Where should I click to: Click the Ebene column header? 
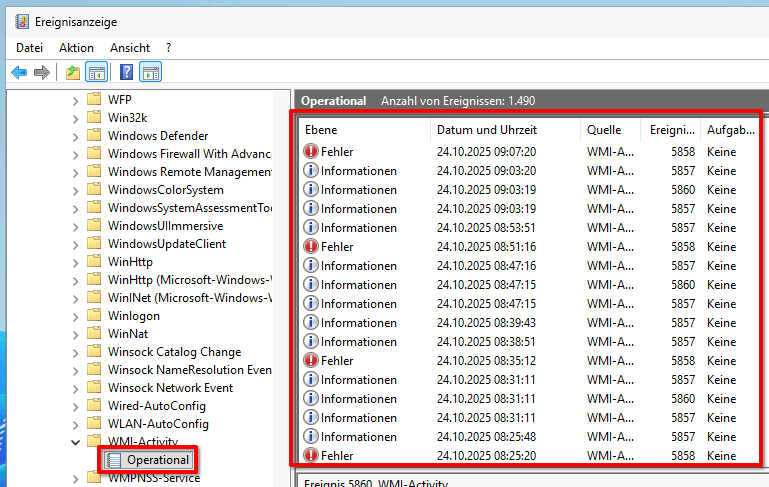click(x=322, y=130)
